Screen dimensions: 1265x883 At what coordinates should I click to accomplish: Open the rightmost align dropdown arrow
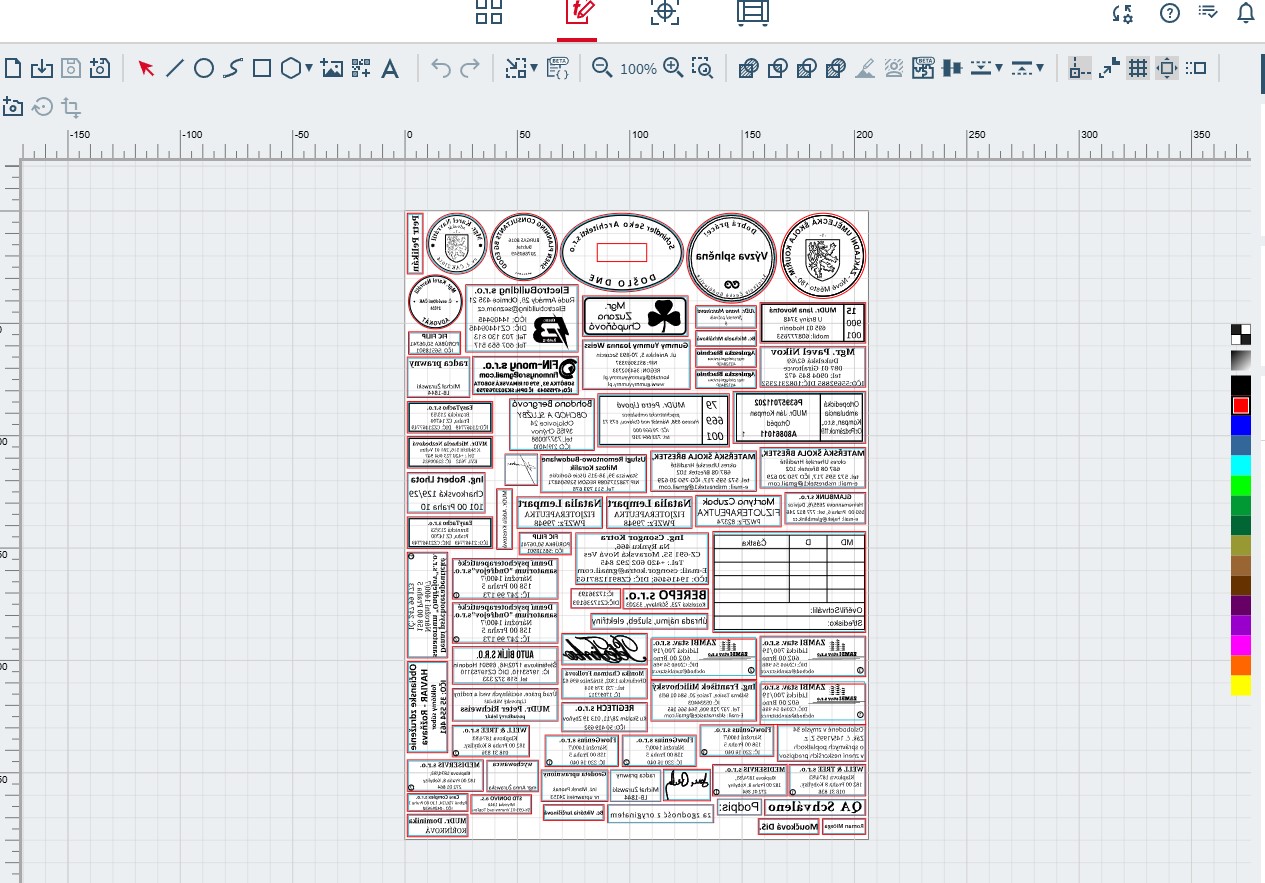(1041, 68)
